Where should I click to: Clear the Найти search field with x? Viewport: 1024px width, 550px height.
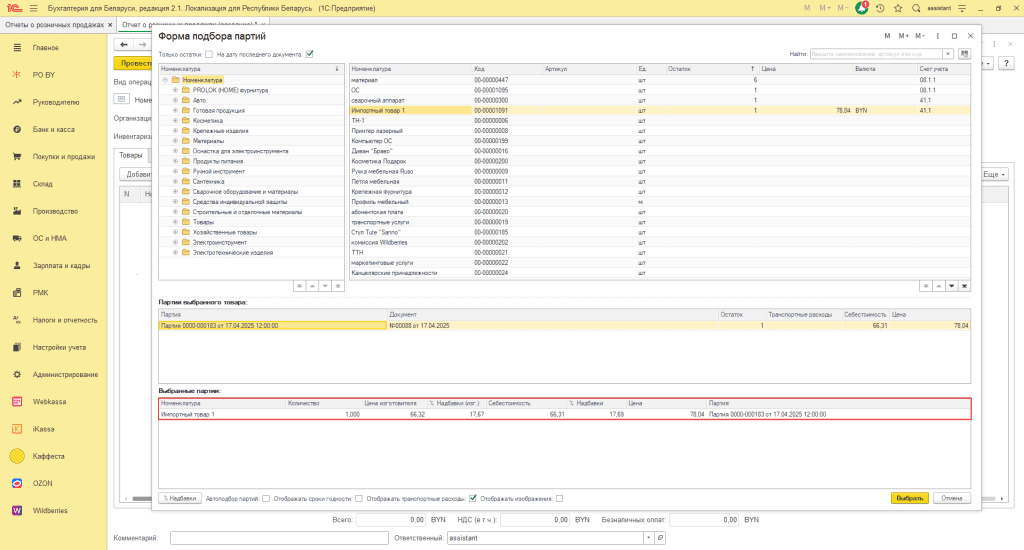(x=948, y=54)
